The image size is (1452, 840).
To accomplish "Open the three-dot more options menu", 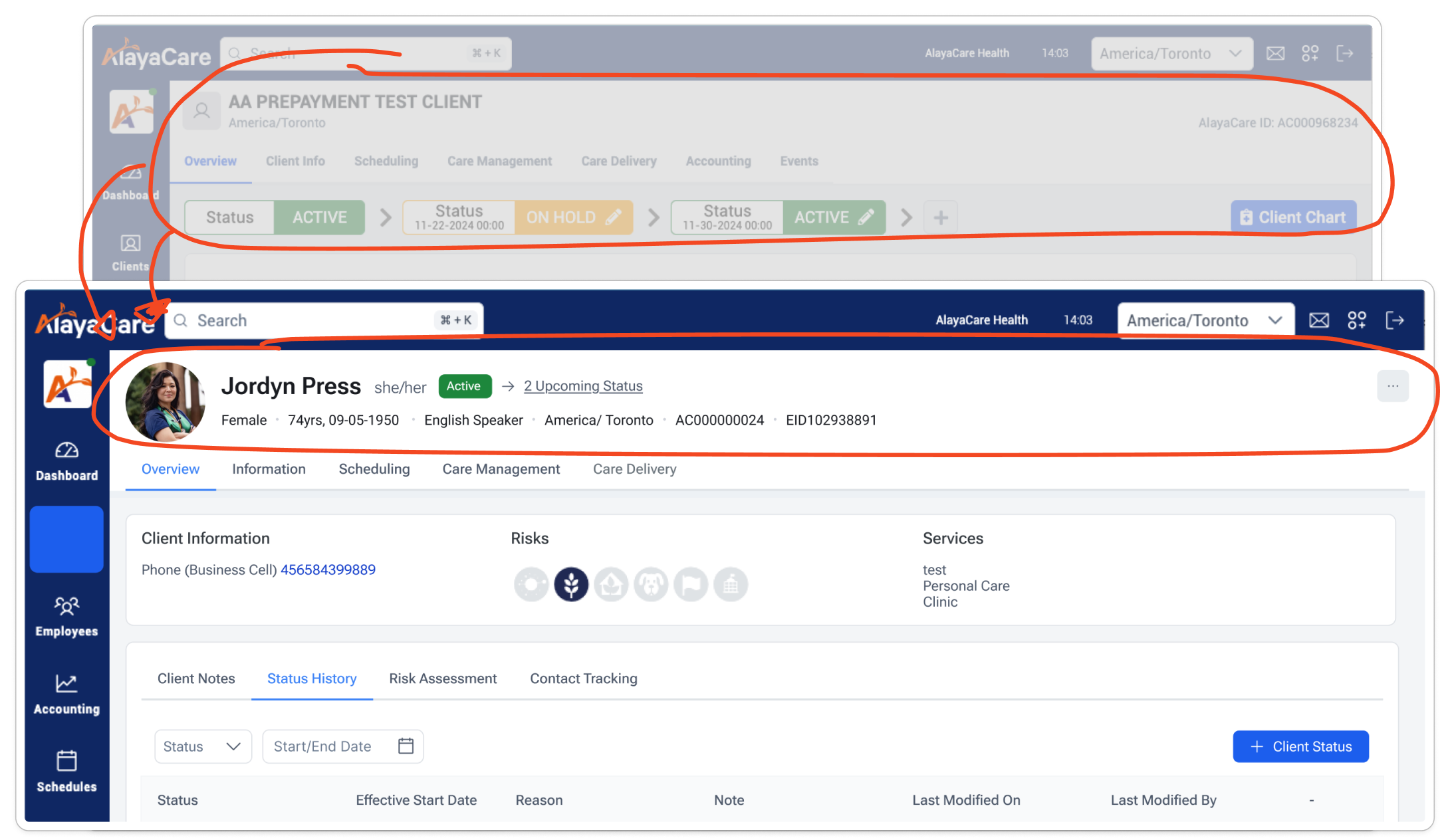I will (1393, 386).
